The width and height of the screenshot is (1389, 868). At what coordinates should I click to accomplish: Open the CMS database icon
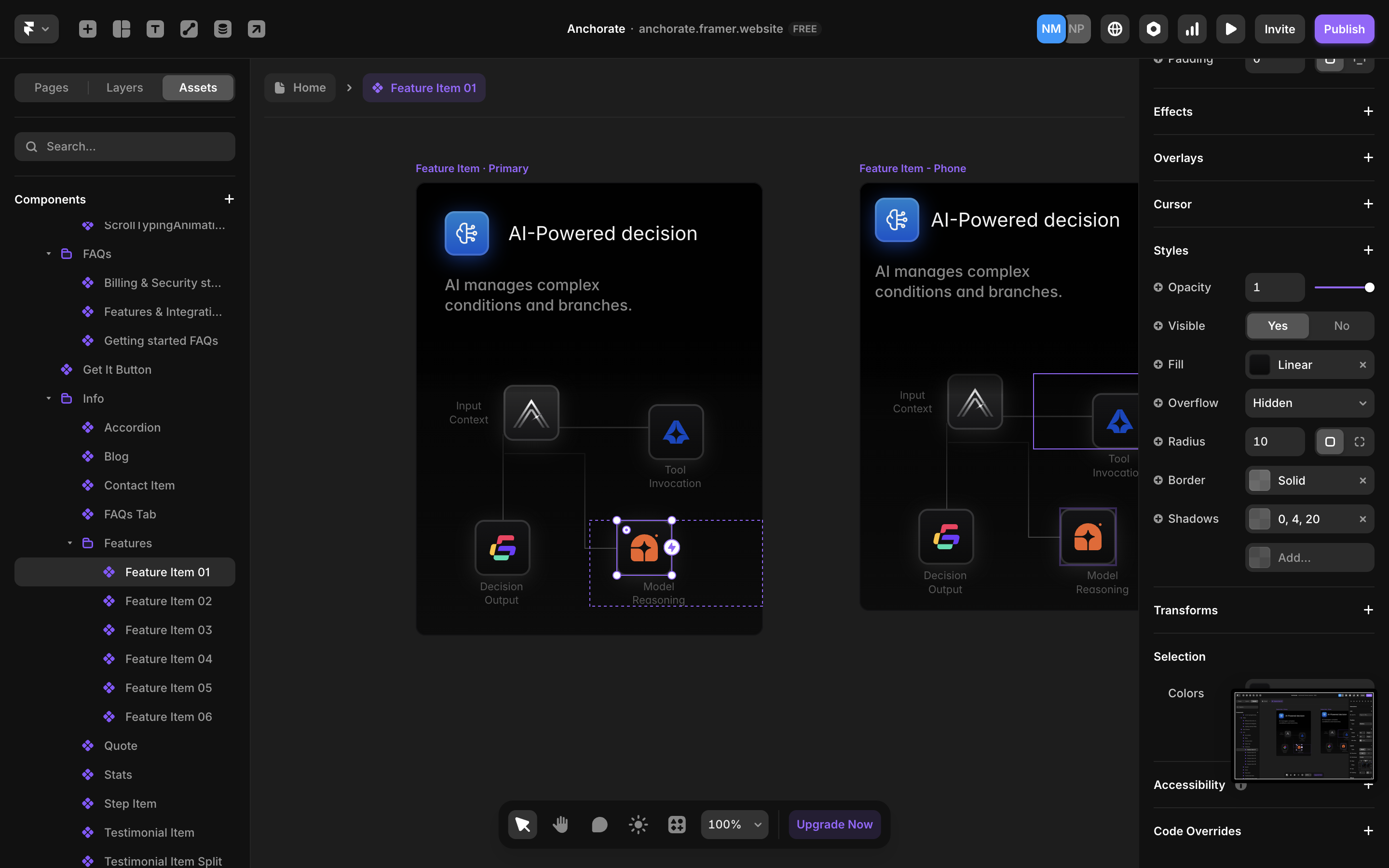(223, 29)
